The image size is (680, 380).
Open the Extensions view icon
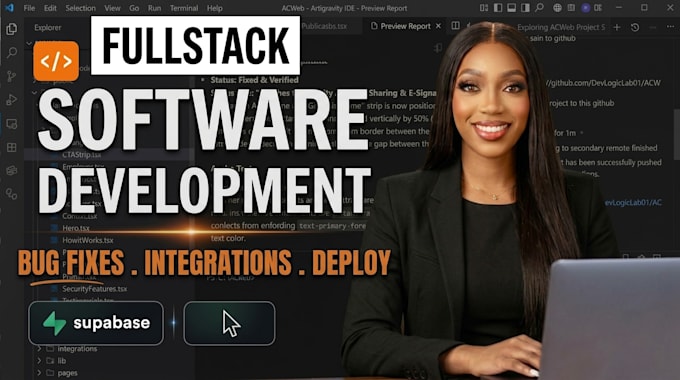[12, 147]
